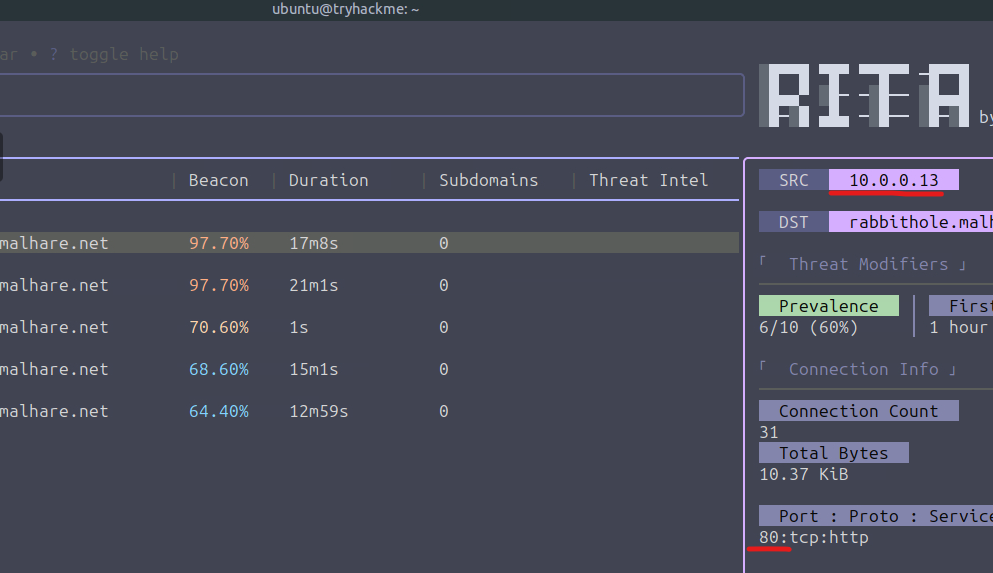This screenshot has height=573, width=993.
Task: Click the 1s duration value
Action: coord(299,327)
